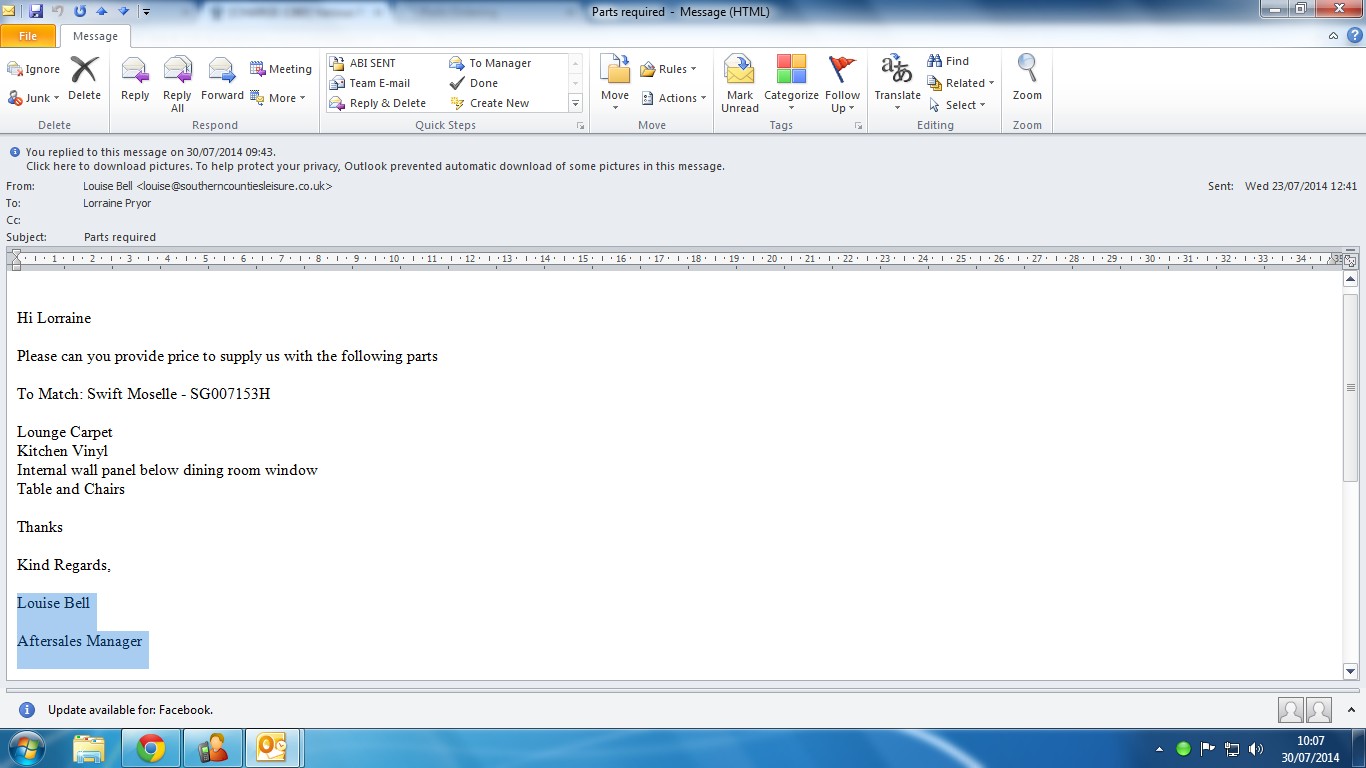
Task: Click the recipient Lorraine Pryor
Action: coord(117,203)
